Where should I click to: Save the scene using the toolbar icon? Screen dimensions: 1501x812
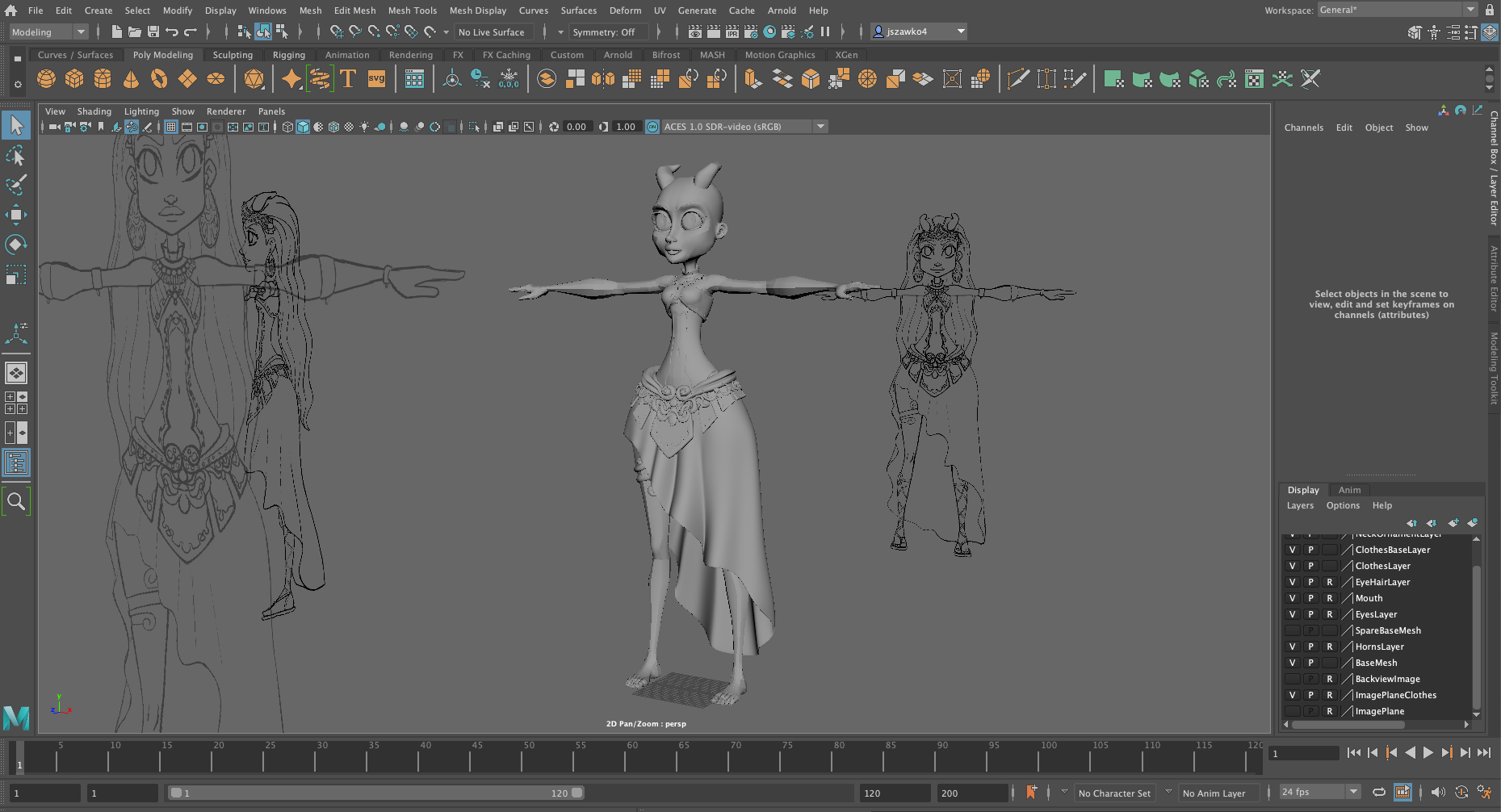coord(153,32)
